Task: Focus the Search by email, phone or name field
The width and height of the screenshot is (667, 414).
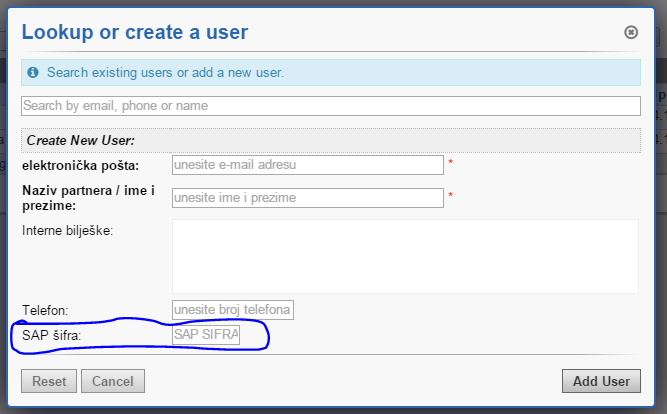Action: pos(331,106)
